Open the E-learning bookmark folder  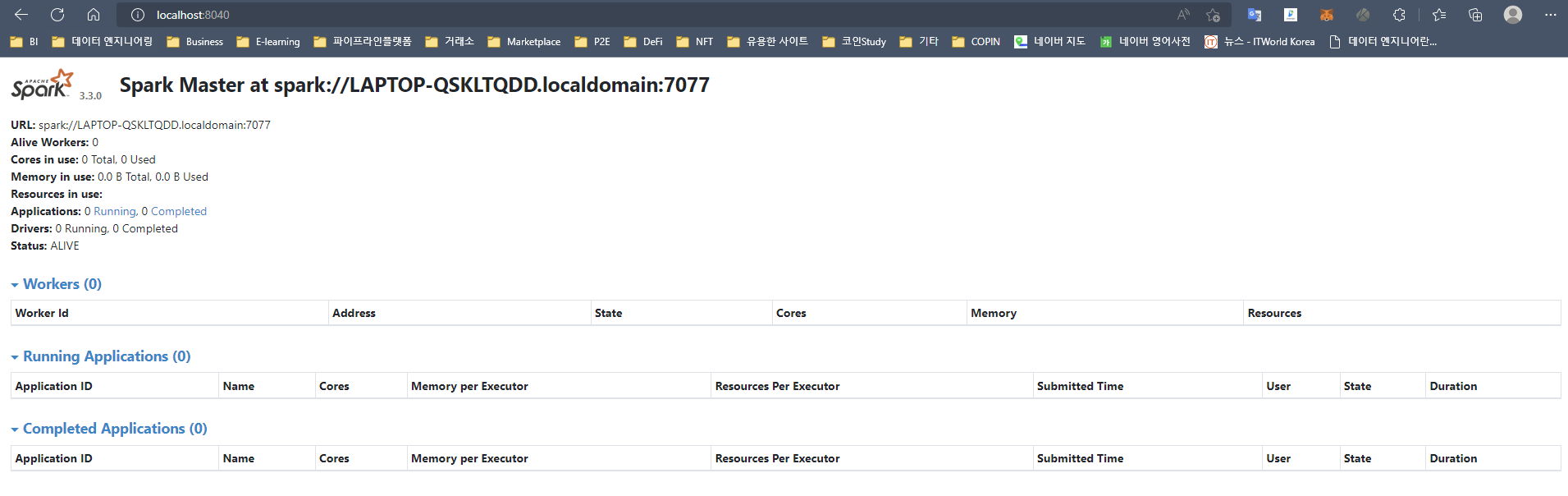(268, 41)
